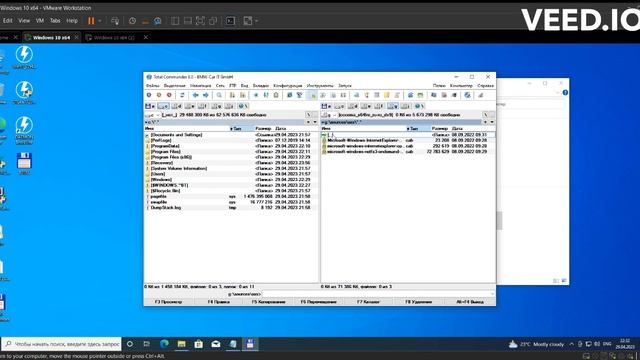The height and width of the screenshot is (360, 640).
Task: Open VMware pause button dropdown arrow
Action: coord(100,21)
